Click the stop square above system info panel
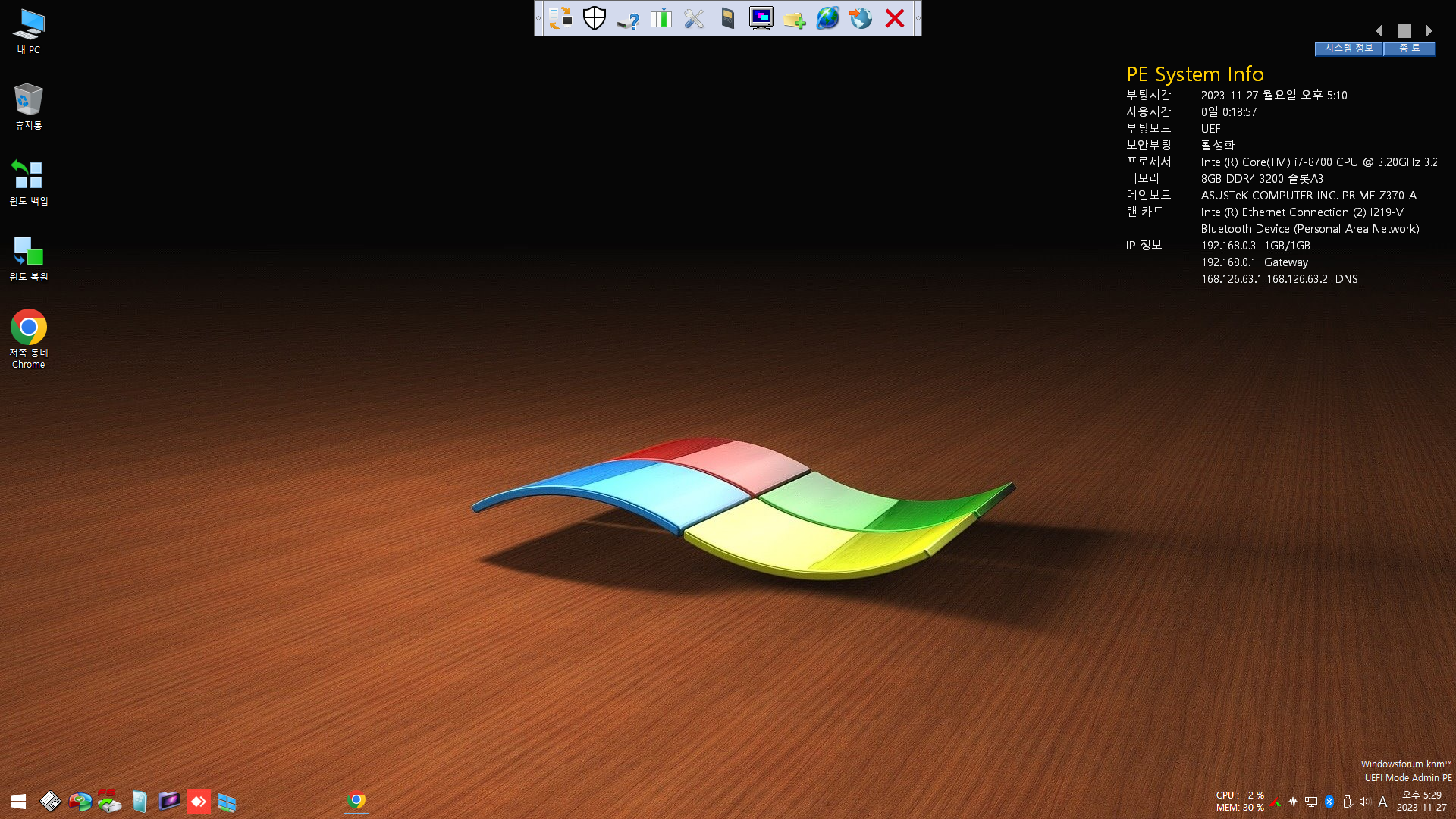Screen dimensions: 1456x819 [x=1404, y=31]
